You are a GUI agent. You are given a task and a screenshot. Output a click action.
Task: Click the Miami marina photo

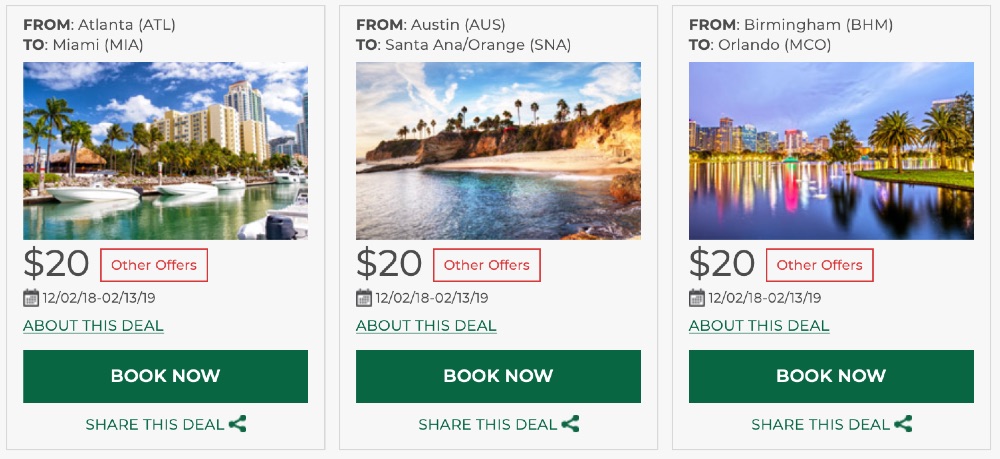point(165,151)
